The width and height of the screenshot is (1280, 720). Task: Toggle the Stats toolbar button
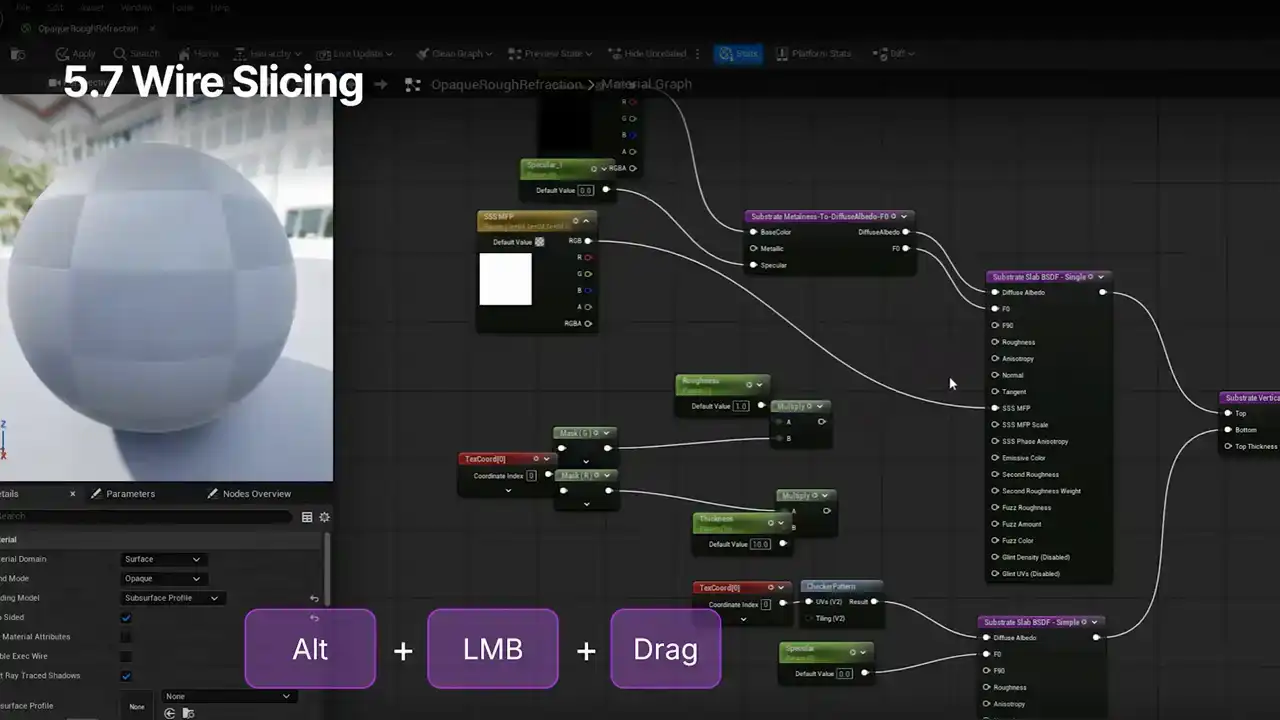(737, 54)
